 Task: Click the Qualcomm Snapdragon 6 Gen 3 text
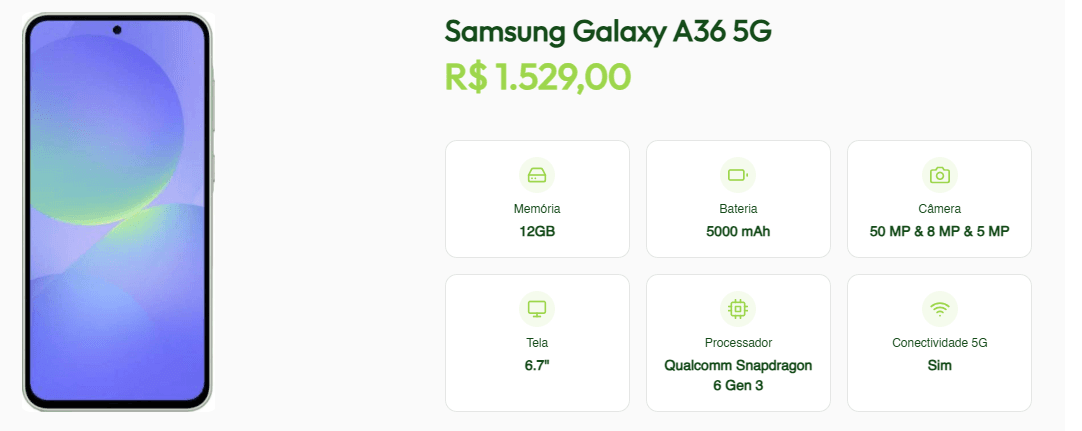pos(738,375)
